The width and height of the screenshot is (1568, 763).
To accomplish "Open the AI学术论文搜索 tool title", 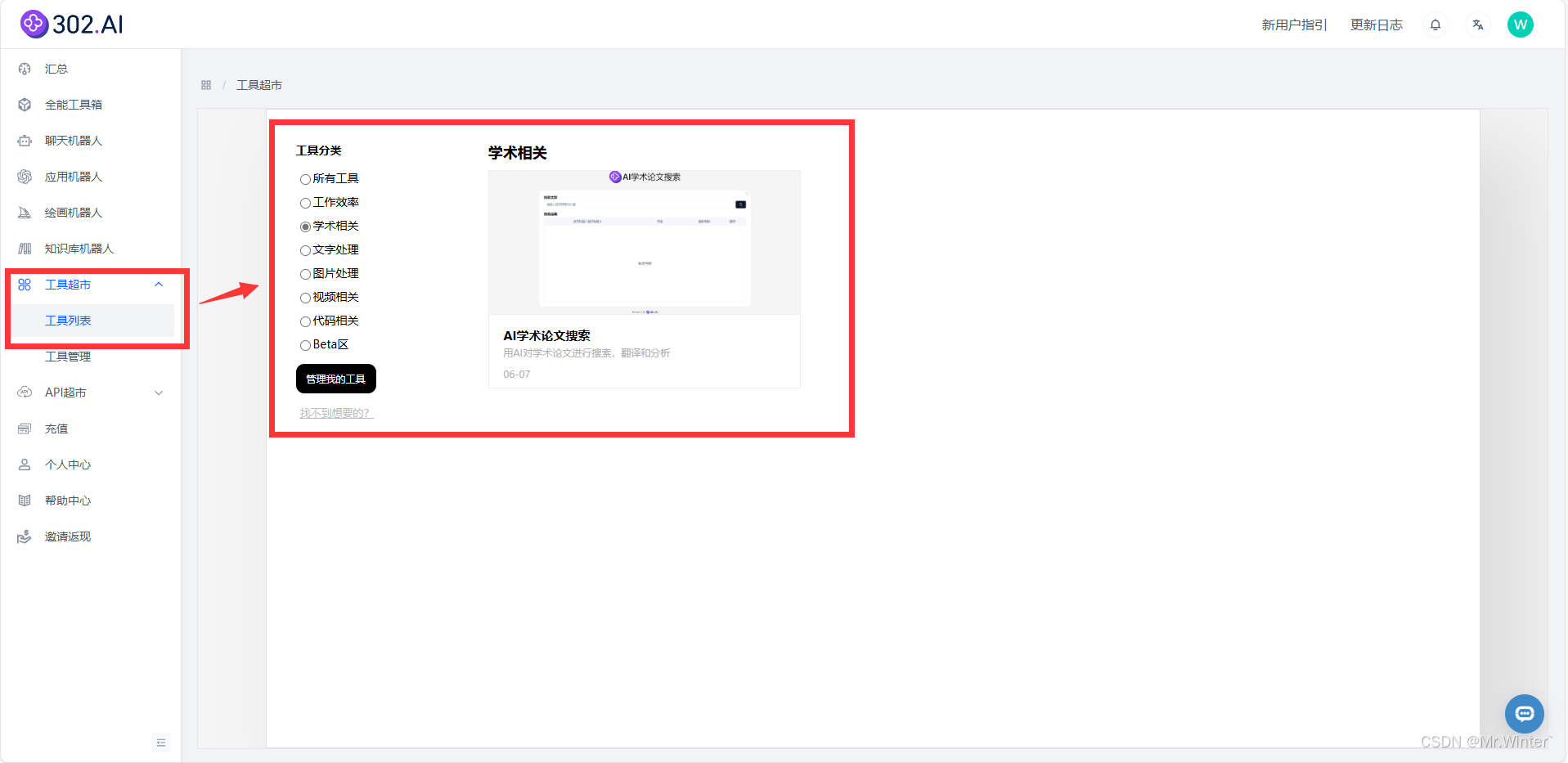I will tap(546, 335).
